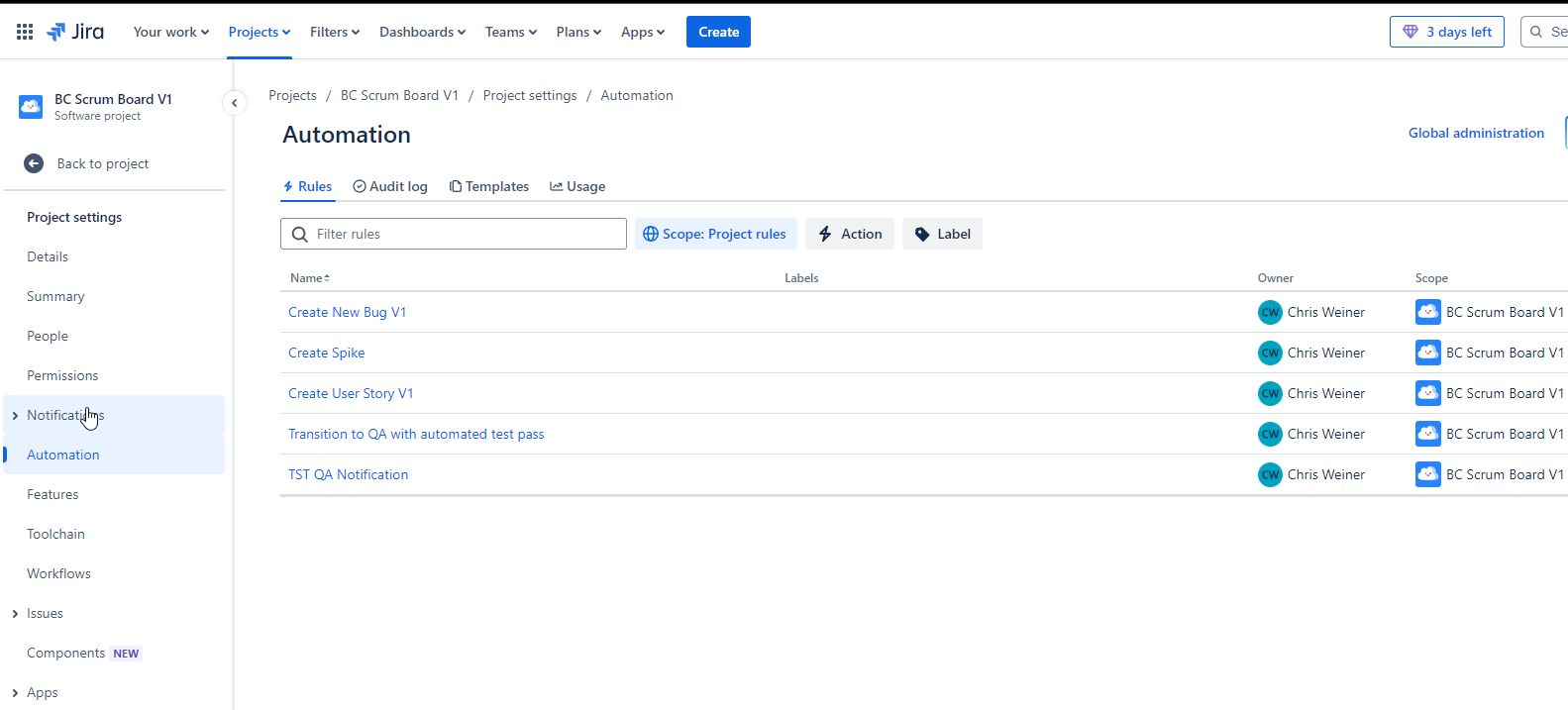Click the tag icon on the Label button
This screenshot has height=710, width=1568.
(x=922, y=235)
